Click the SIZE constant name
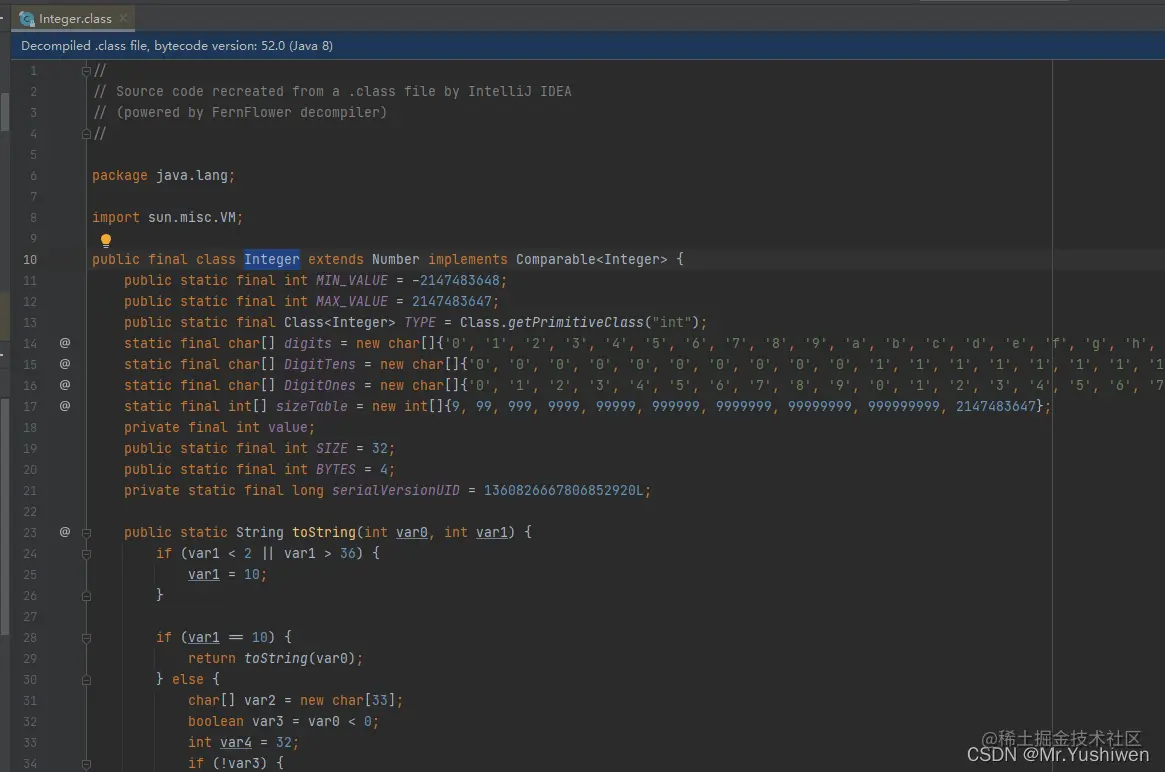 pyautogui.click(x=331, y=449)
